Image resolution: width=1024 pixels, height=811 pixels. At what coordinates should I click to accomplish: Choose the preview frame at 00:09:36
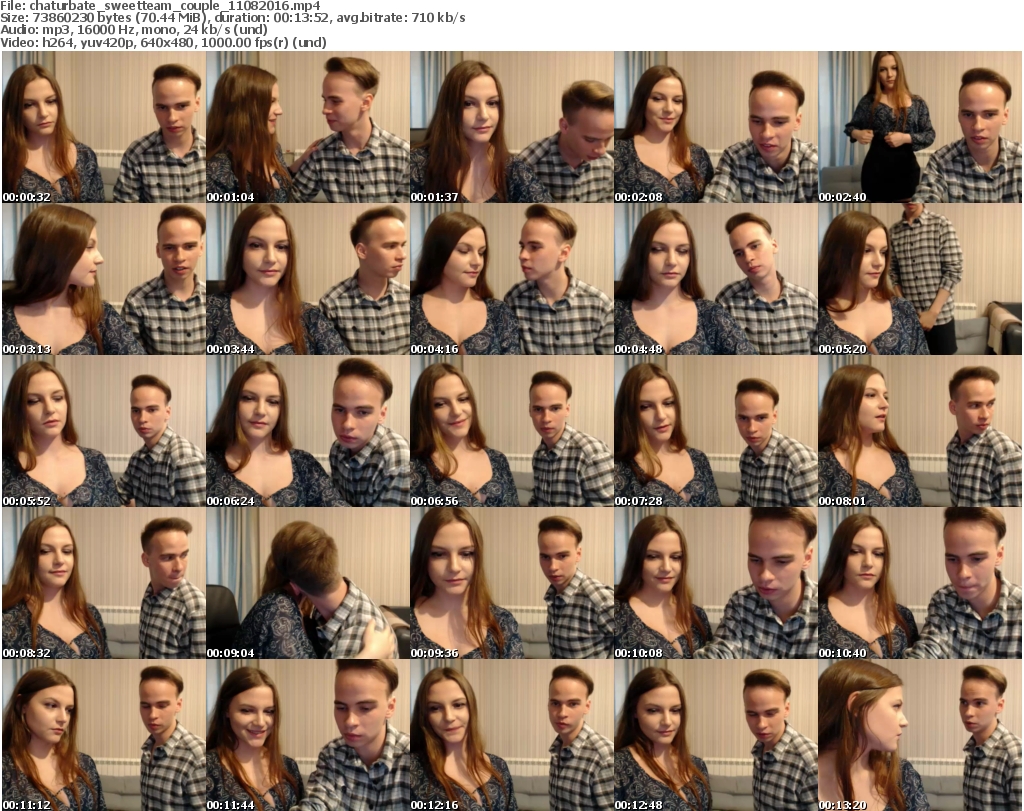point(512,584)
